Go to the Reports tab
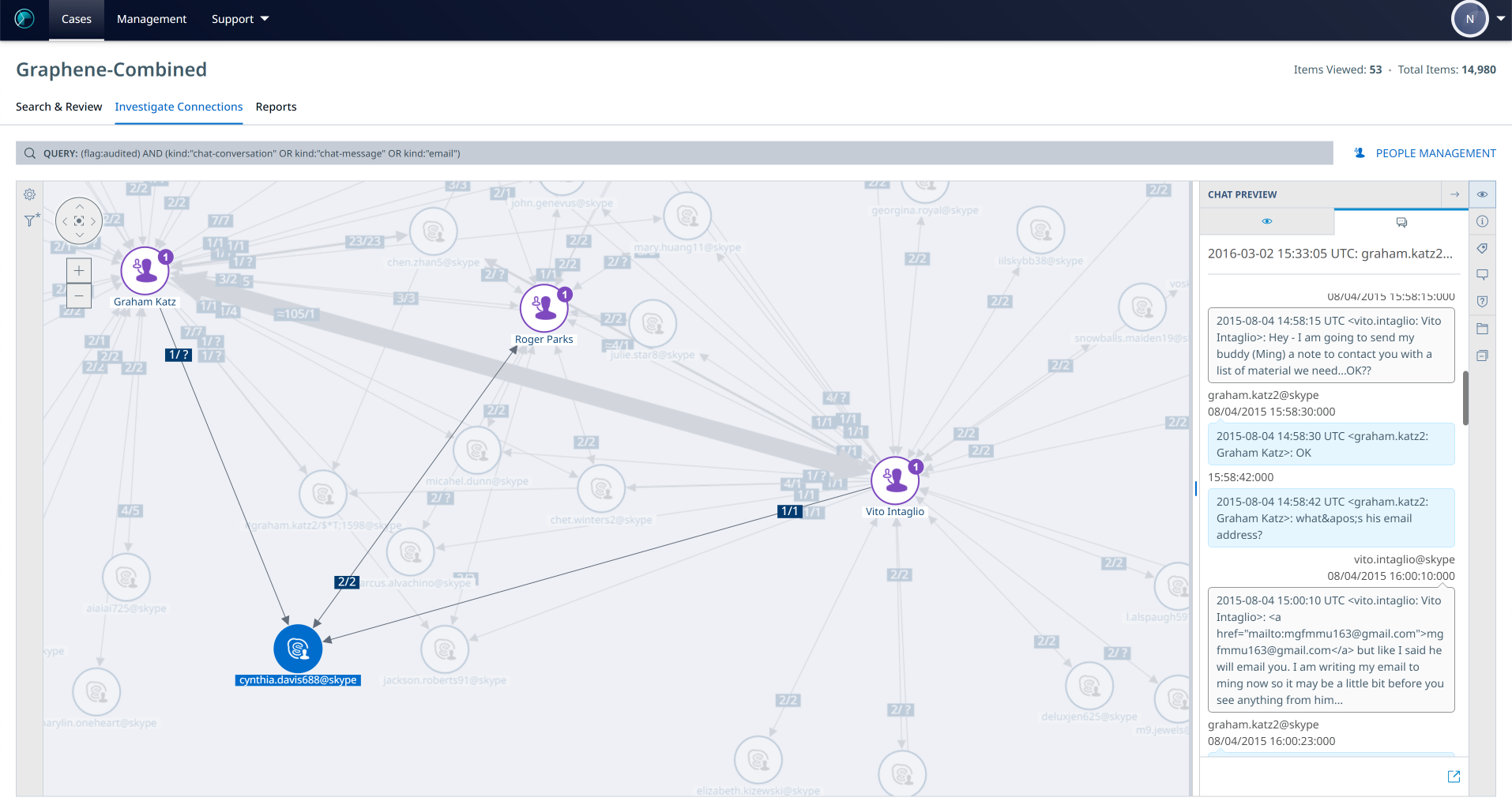 pyautogui.click(x=276, y=107)
